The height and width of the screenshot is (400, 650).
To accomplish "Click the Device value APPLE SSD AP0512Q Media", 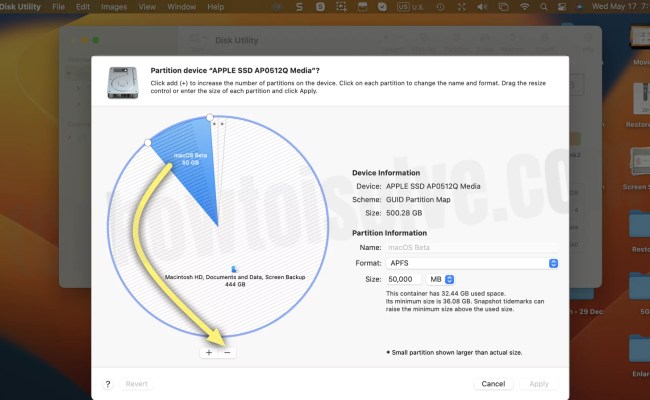I will tap(433, 187).
